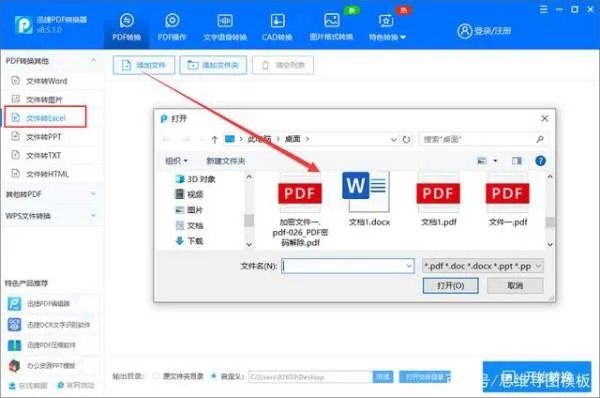Click the 取消 cancel button in dialog
Image resolution: width=600 pixels, height=398 pixels.
pyautogui.click(x=515, y=285)
